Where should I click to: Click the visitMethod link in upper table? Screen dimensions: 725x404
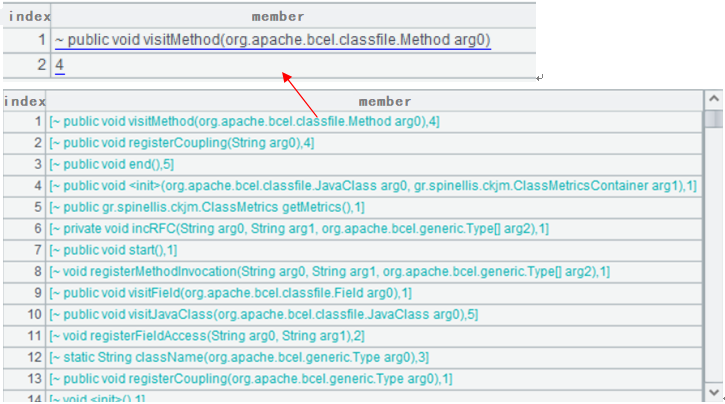pyautogui.click(x=272, y=40)
